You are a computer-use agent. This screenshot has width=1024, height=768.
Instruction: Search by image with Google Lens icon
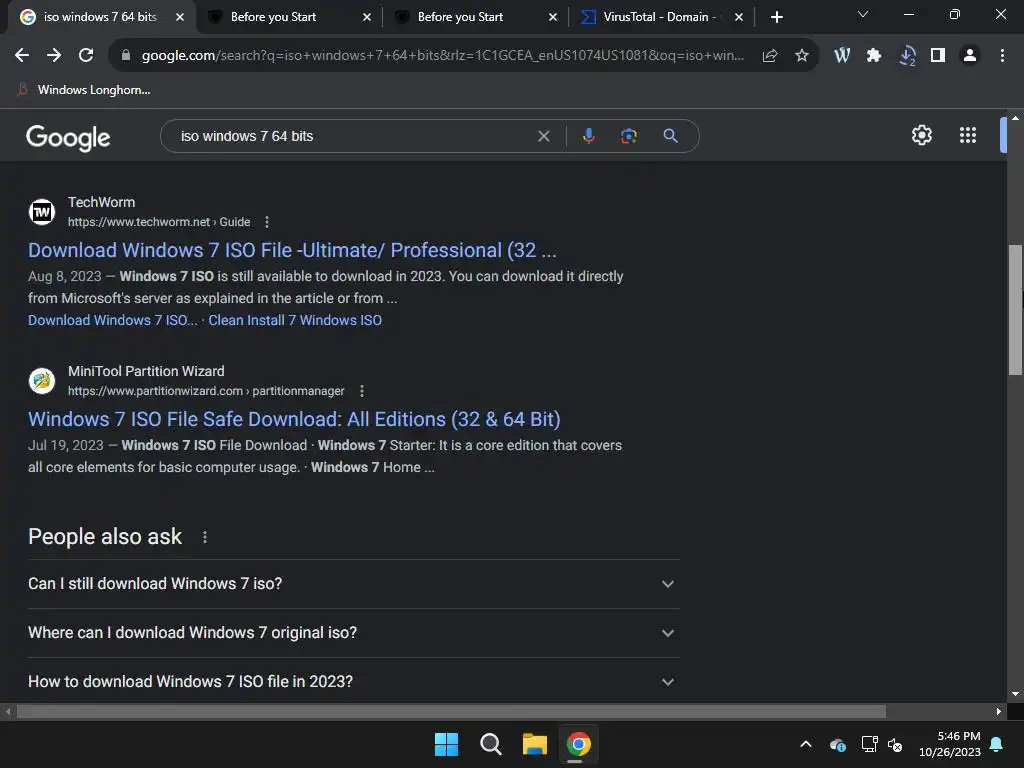click(x=628, y=136)
